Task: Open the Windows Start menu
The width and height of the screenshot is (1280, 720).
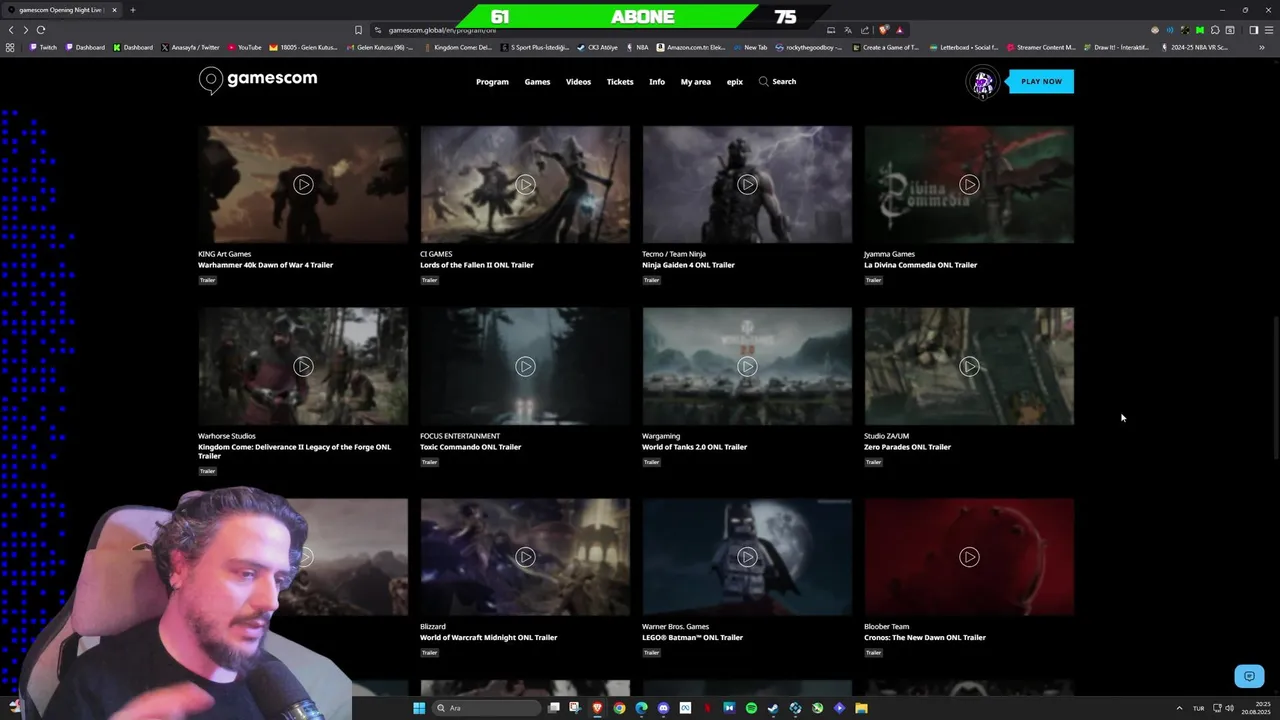Action: pos(419,708)
